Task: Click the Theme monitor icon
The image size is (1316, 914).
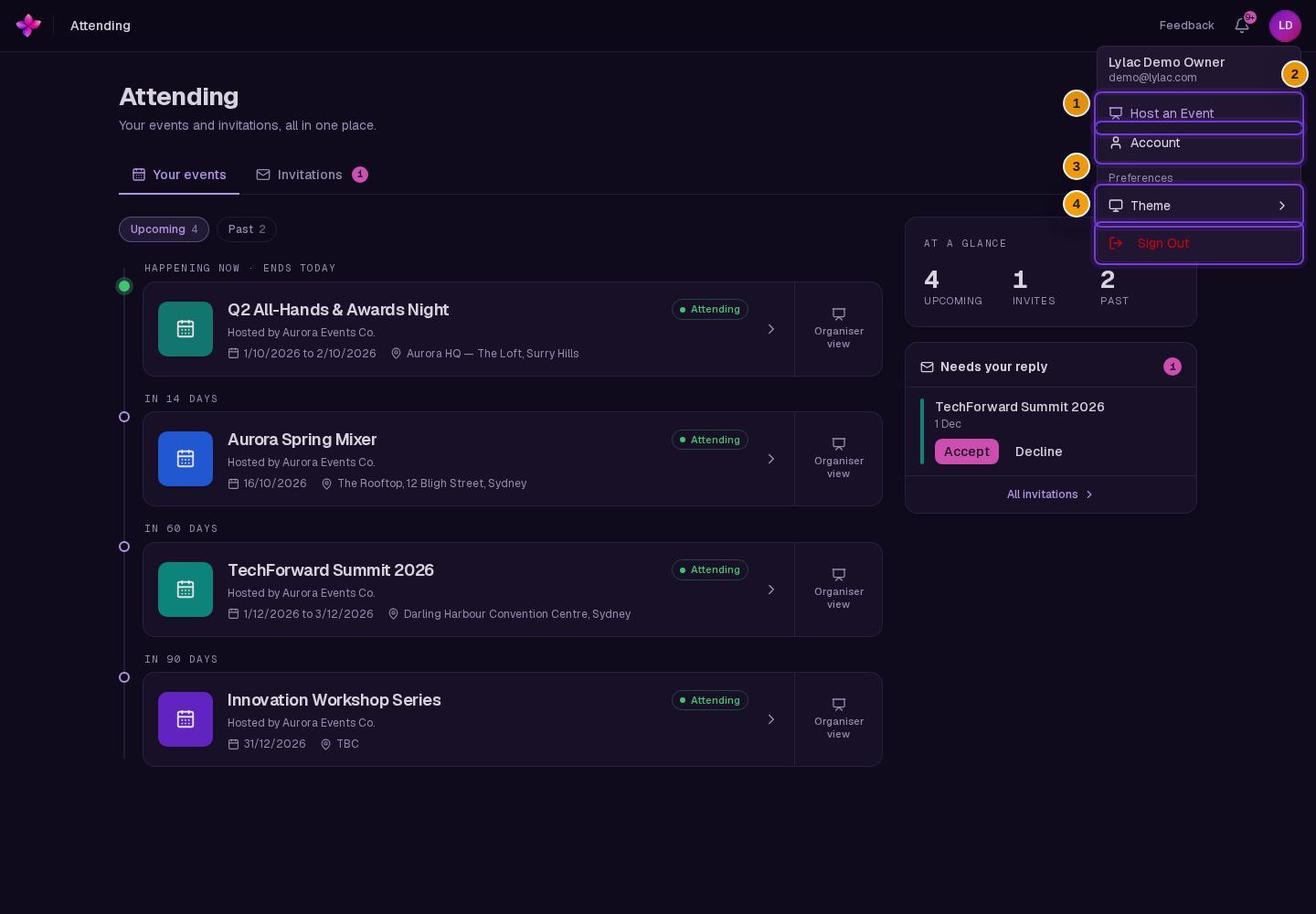Action: click(x=1116, y=206)
